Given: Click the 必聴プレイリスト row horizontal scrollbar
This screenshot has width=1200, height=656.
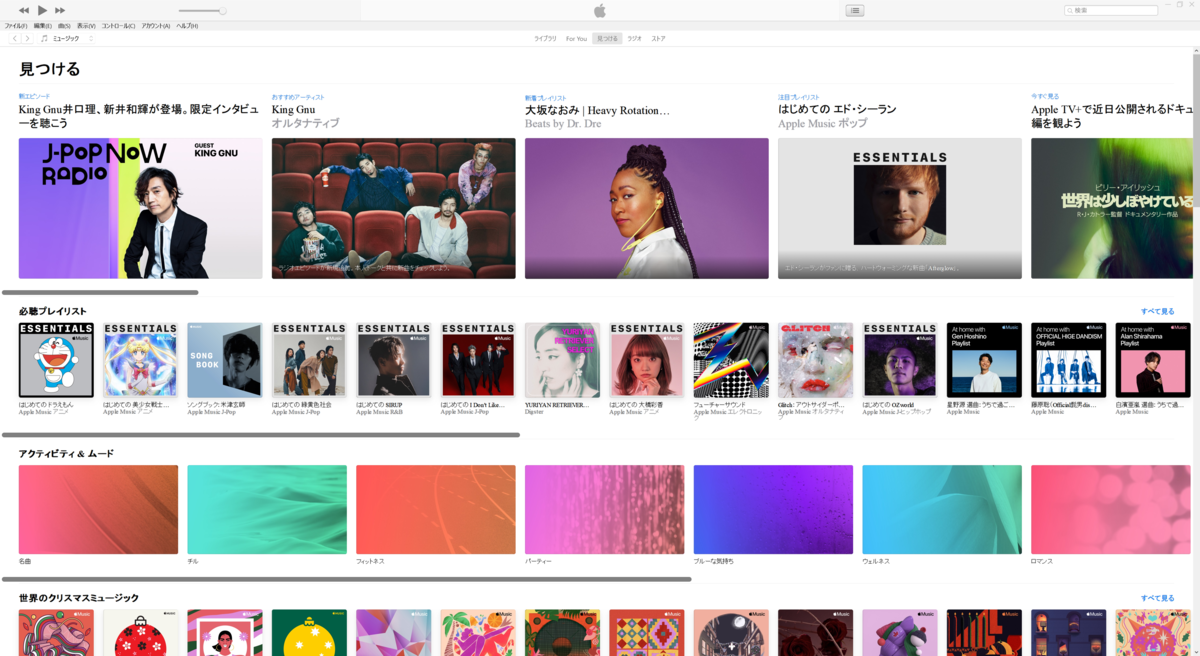Looking at the screenshot, I should 261,435.
